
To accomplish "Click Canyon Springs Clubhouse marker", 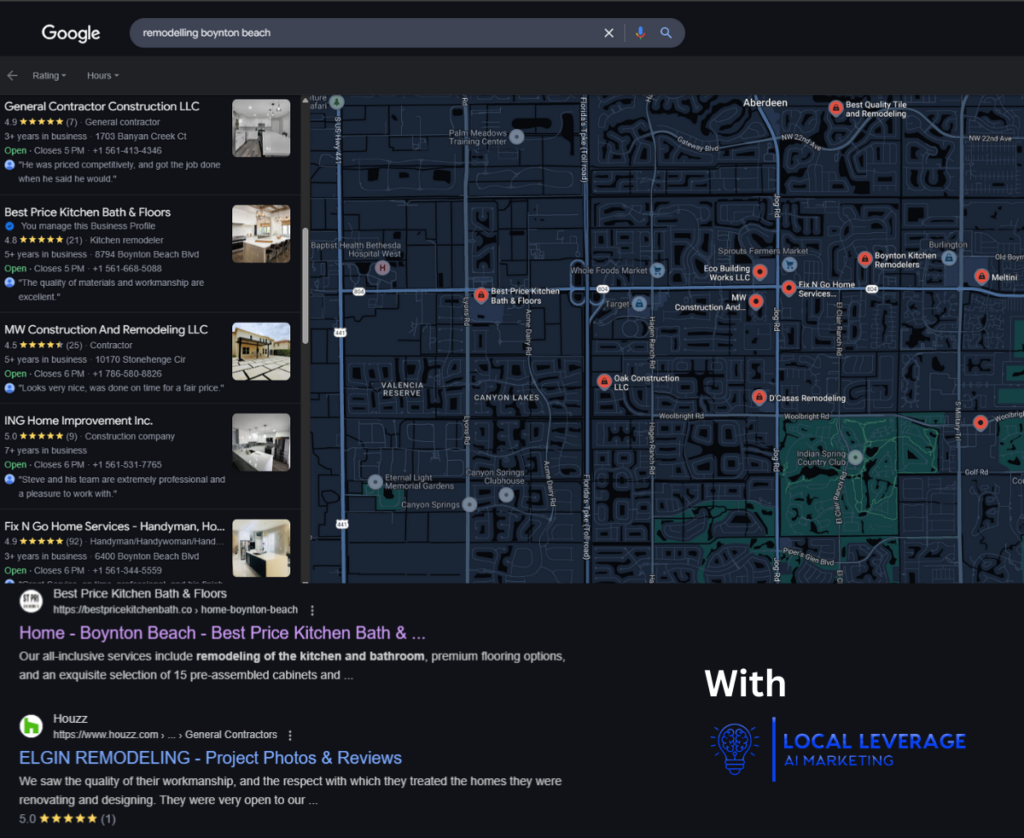I will point(506,495).
